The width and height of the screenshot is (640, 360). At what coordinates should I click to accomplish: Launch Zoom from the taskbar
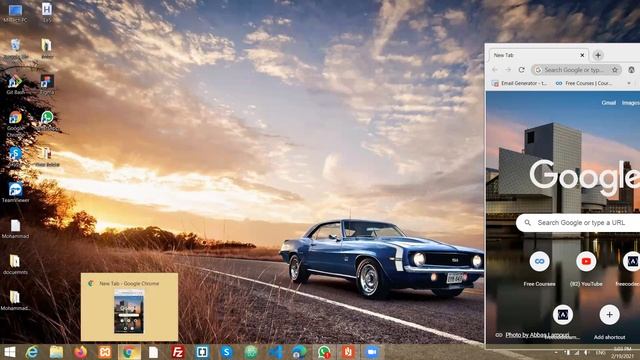pos(372,352)
